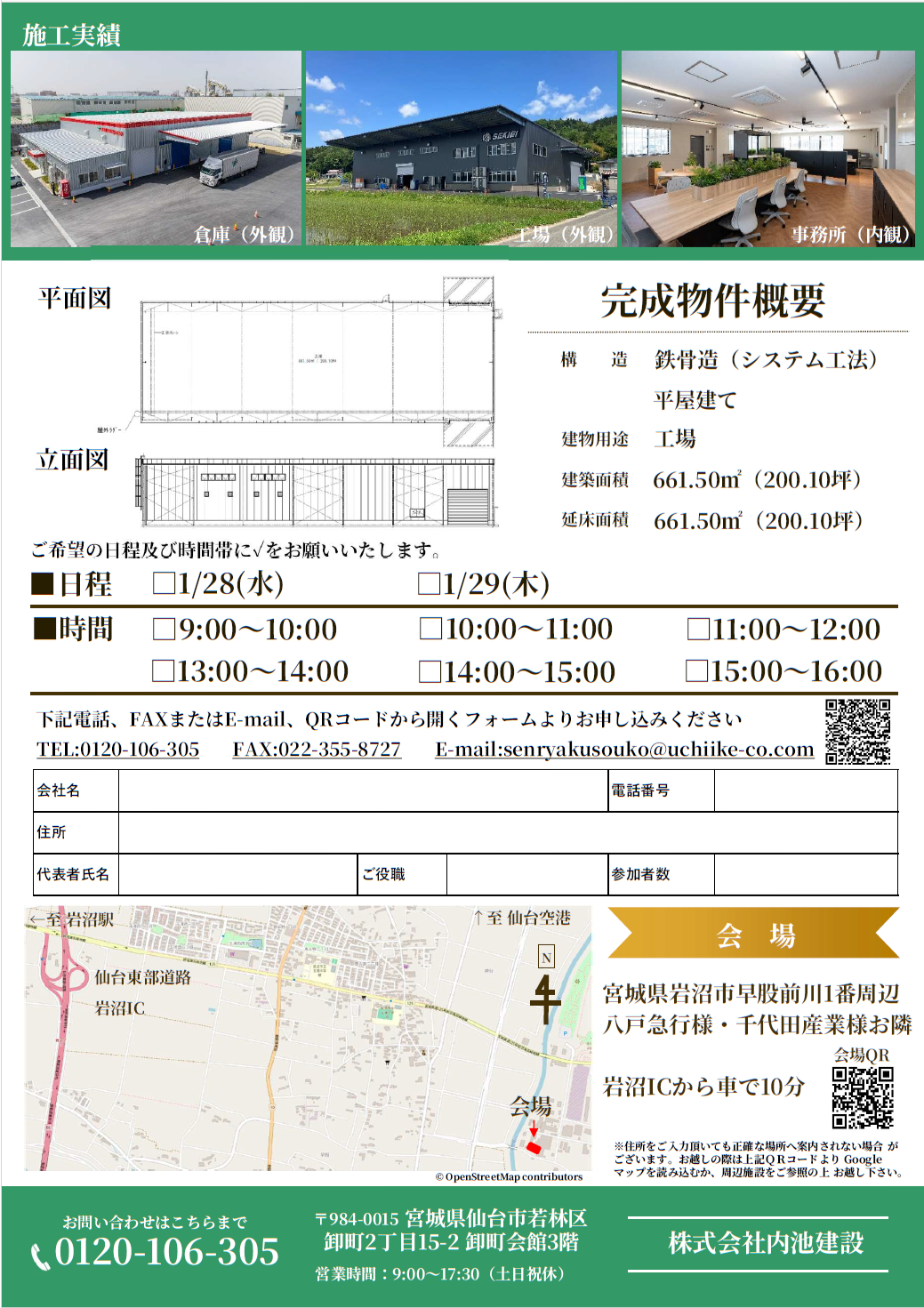
Task: Click the FAX:022-355-8727 link
Action: (317, 750)
